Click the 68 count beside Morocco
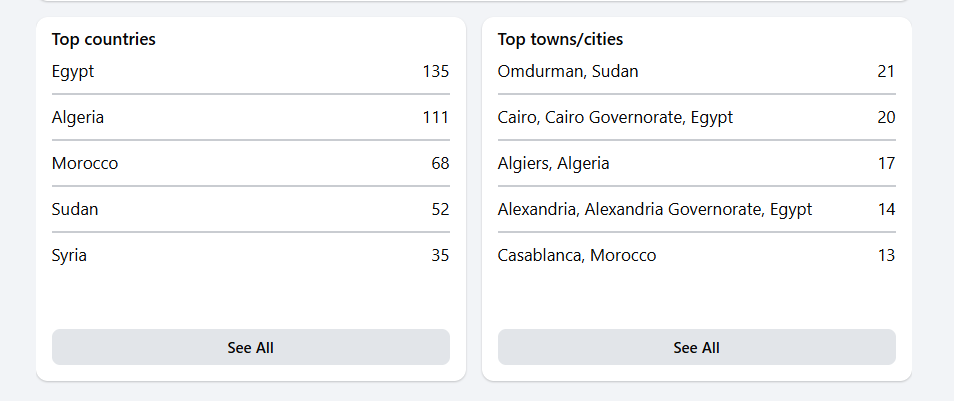The height and width of the screenshot is (401, 954). tap(440, 163)
